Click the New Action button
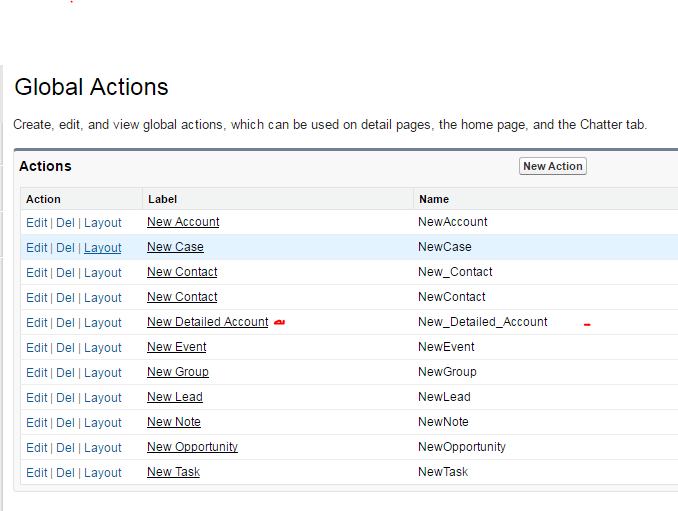 coord(552,166)
